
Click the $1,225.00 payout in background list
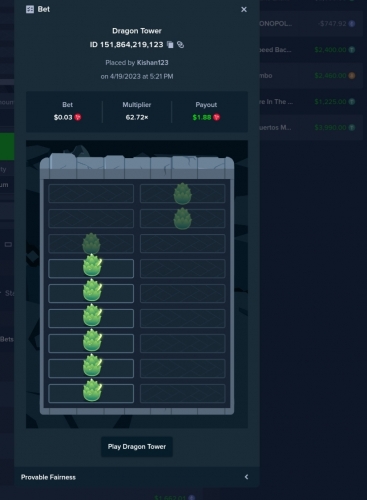click(x=330, y=102)
